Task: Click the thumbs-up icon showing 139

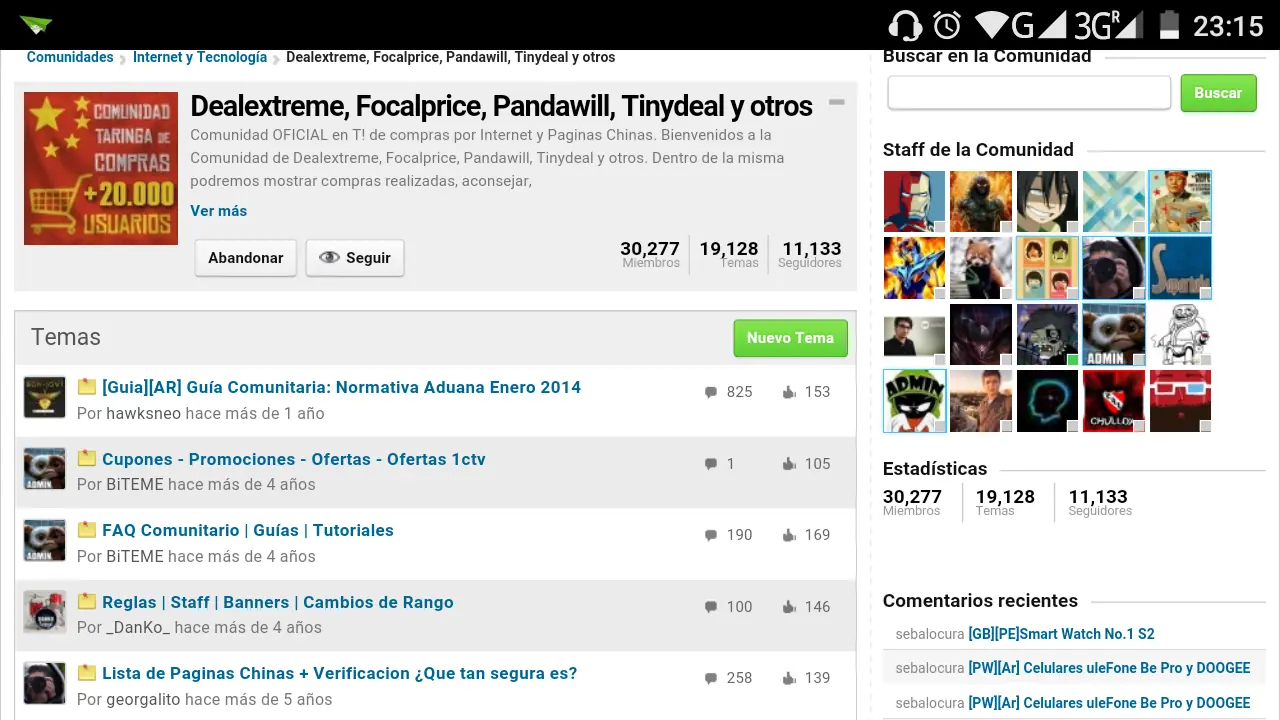Action: pyautogui.click(x=789, y=678)
